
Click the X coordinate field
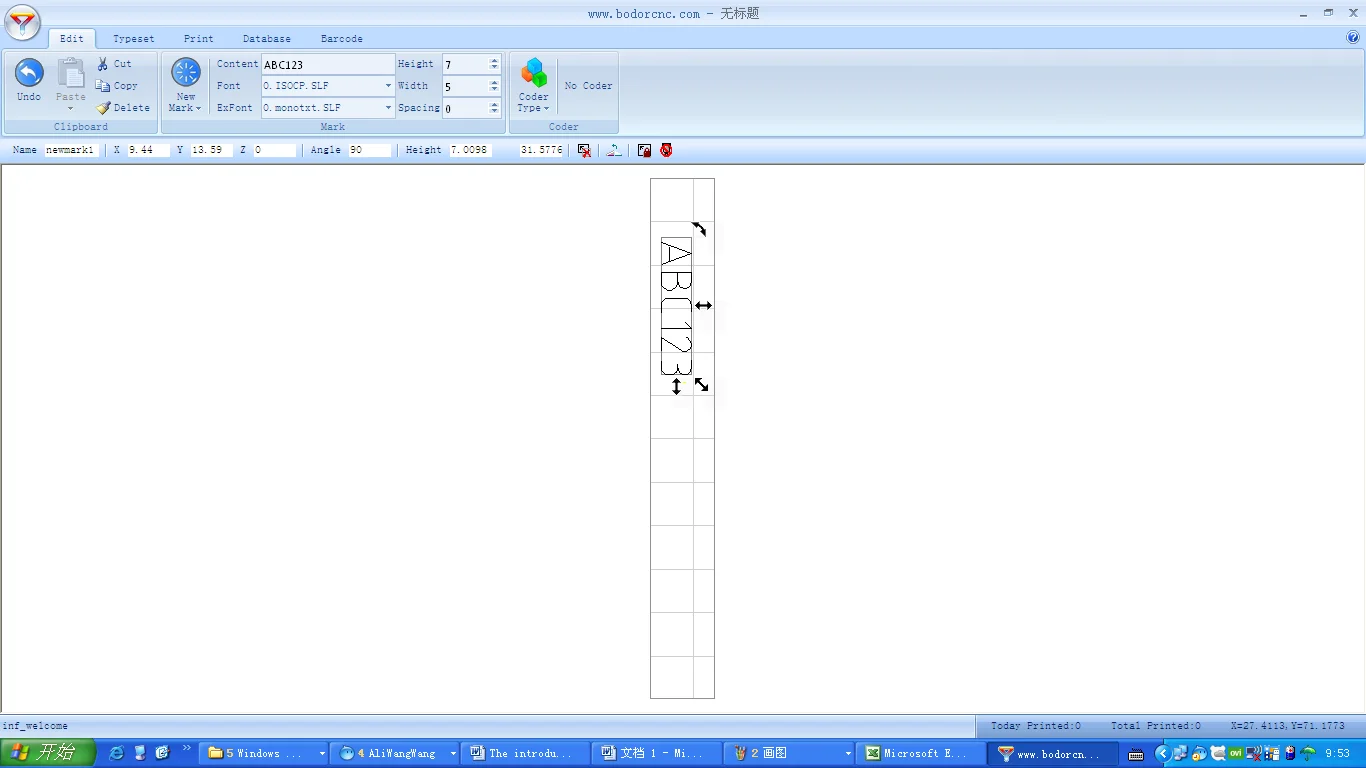pos(148,150)
